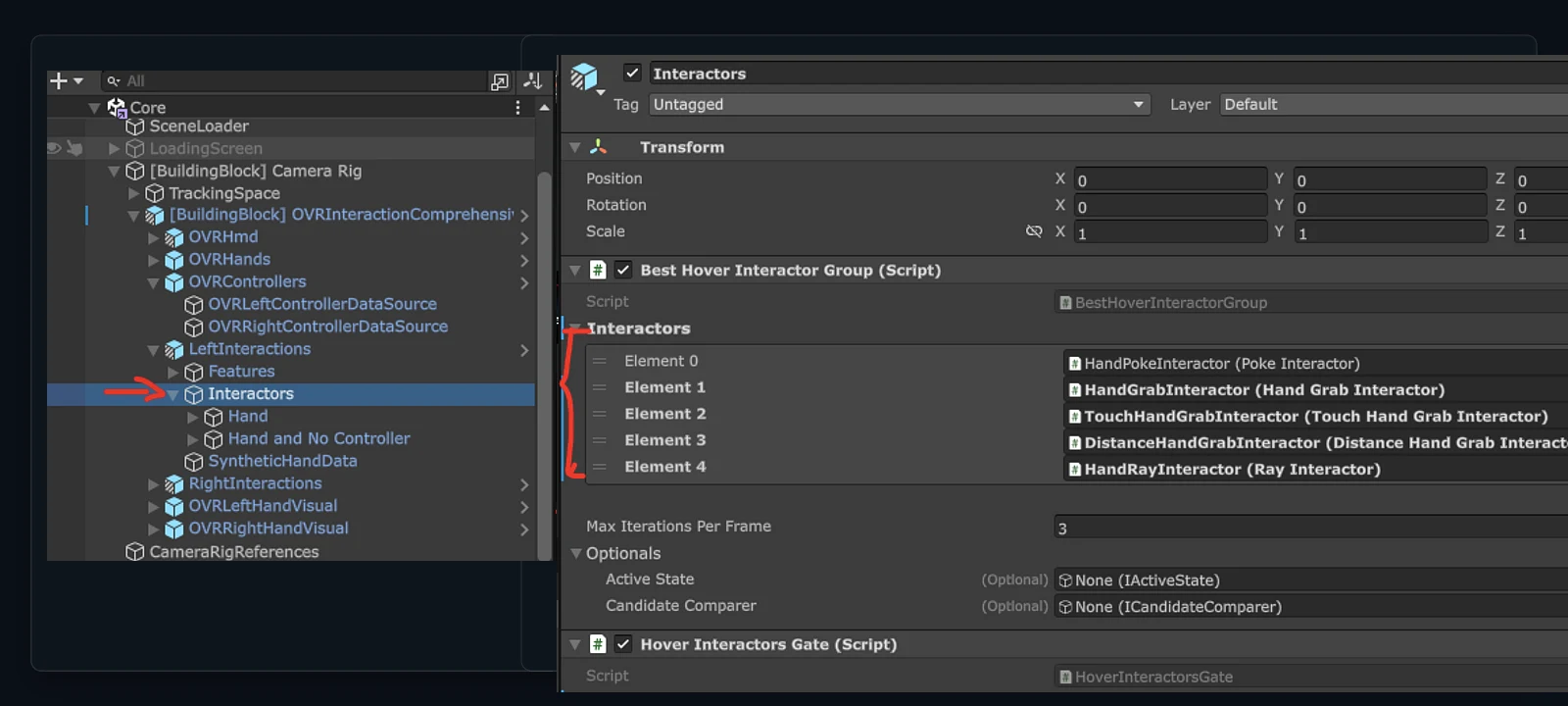Click the OVRRightHandVisual prefab icon
The width and height of the screenshot is (1568, 706).
click(174, 529)
